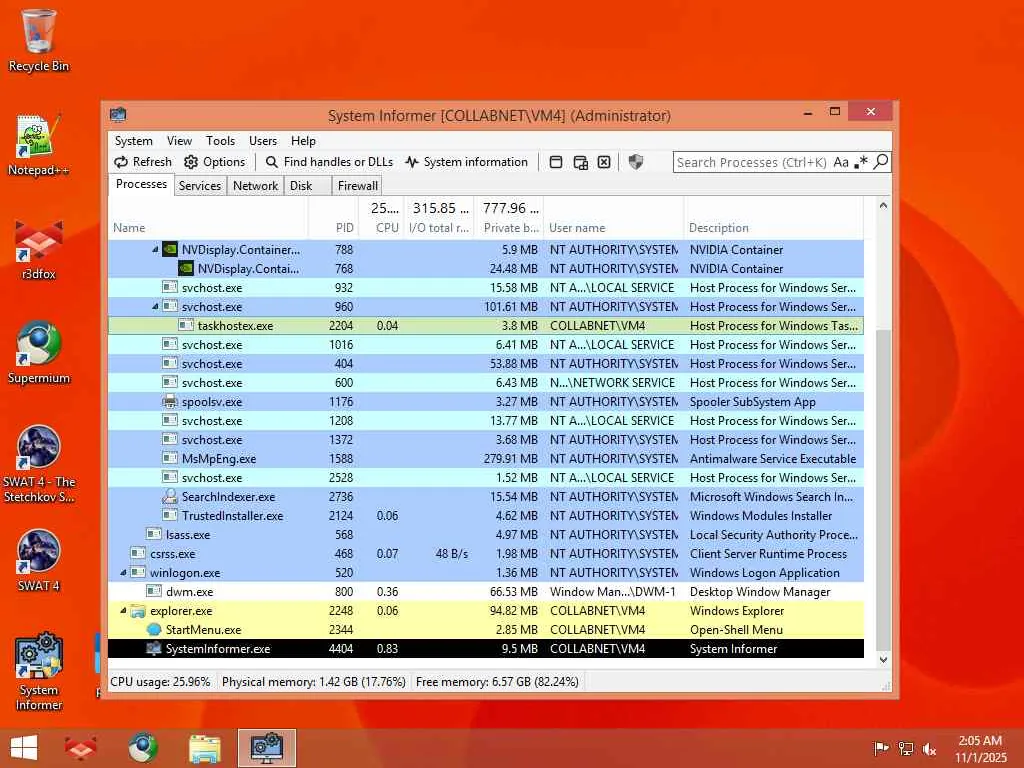Open the System menu
Screen dimensions: 1024x768
(x=134, y=140)
